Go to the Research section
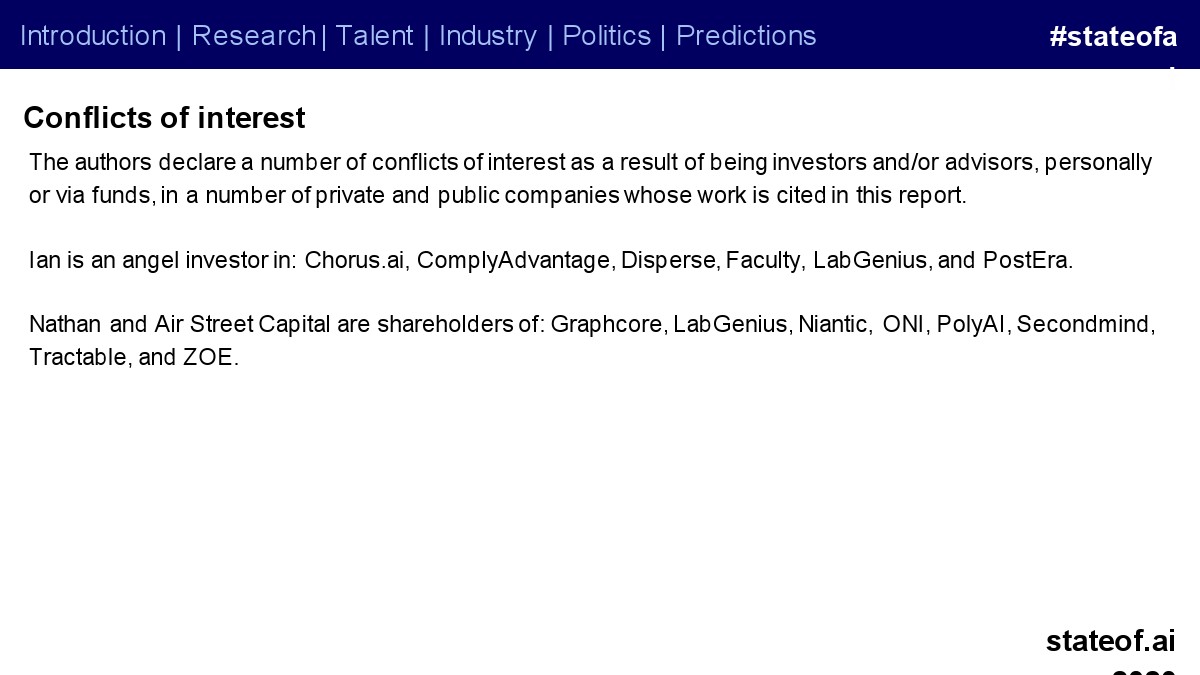1200x675 pixels. (254, 36)
